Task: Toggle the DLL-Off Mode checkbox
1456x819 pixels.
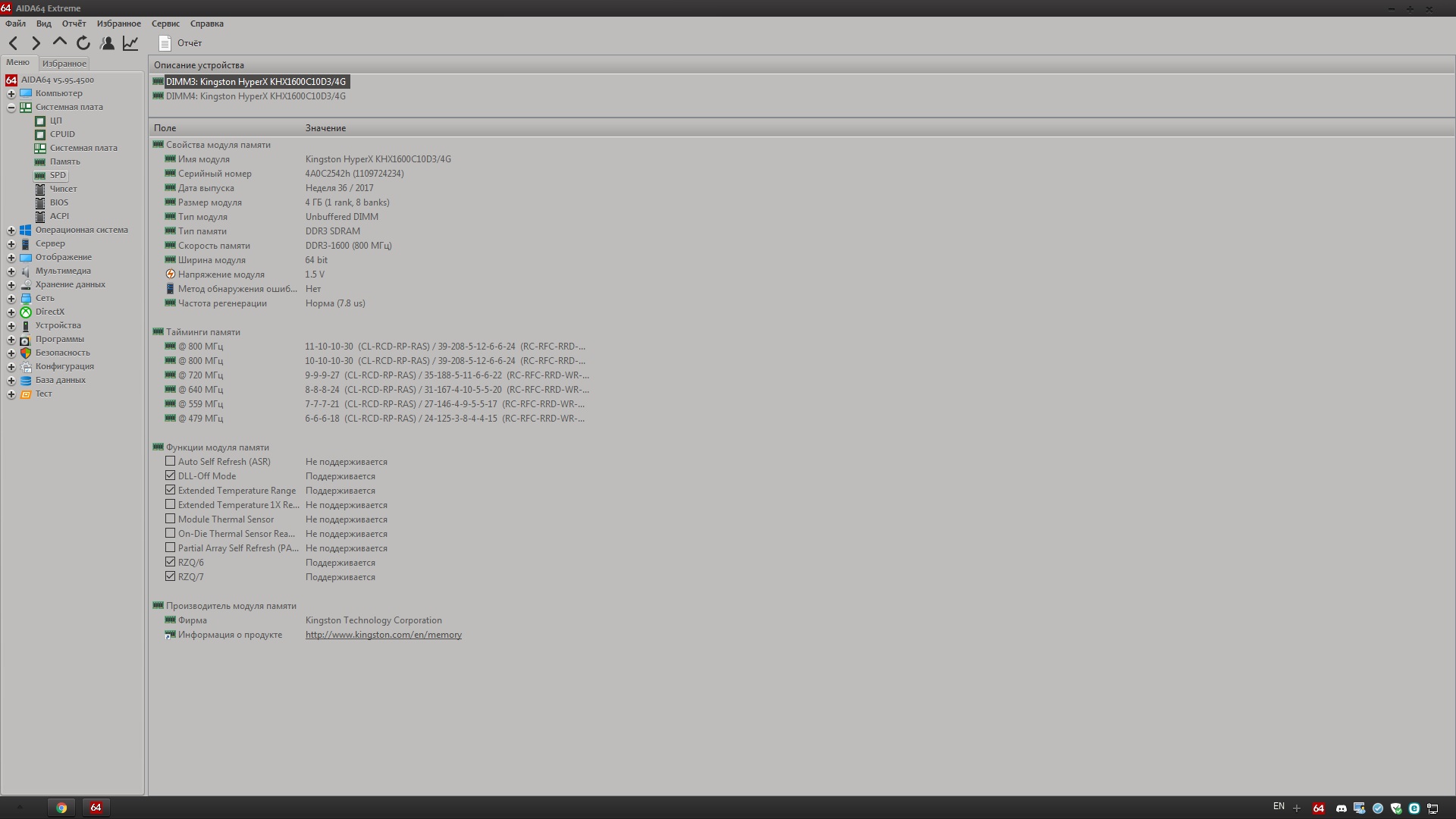Action: 170,476
